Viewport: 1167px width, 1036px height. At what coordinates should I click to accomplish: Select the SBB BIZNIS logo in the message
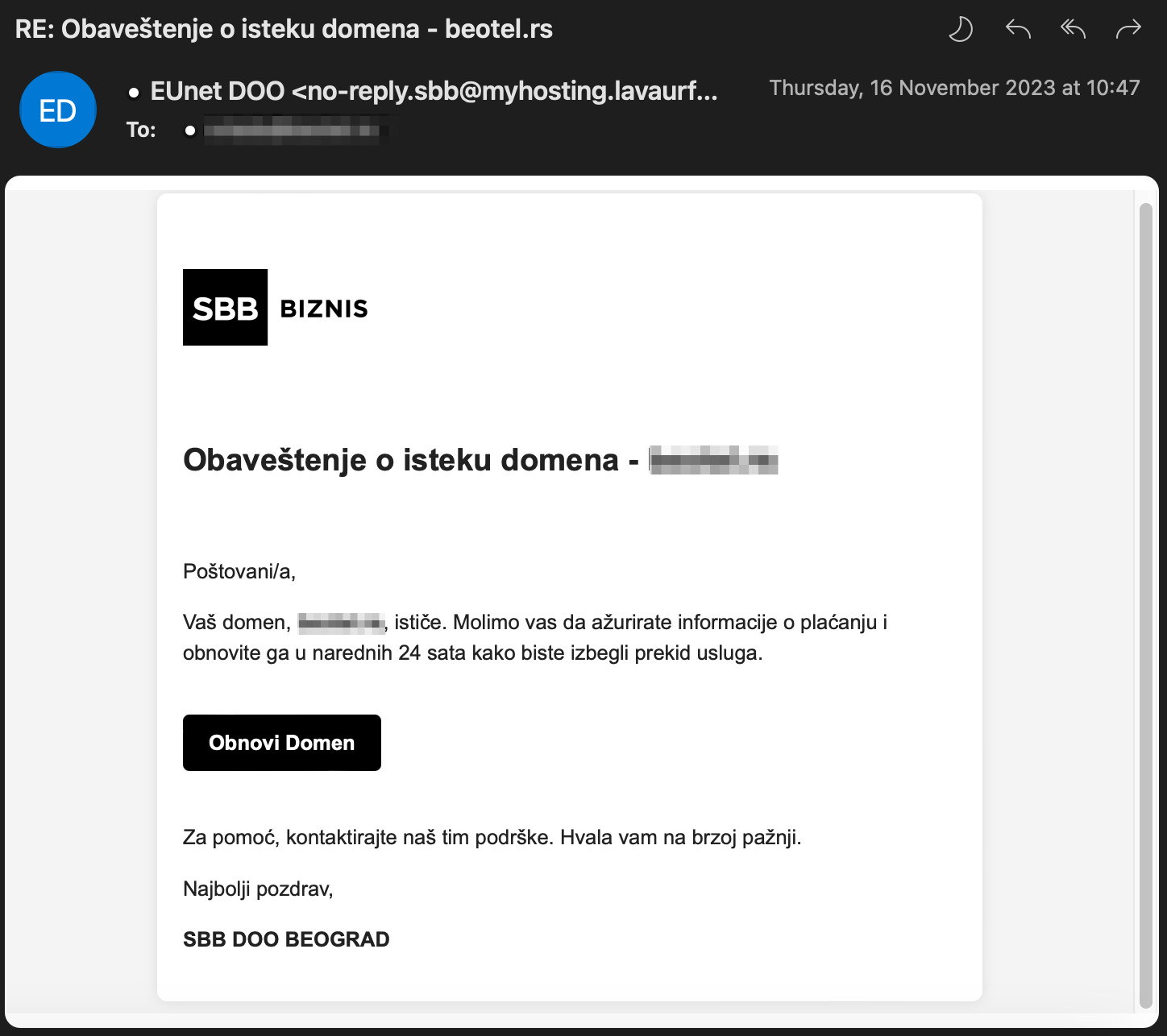(274, 308)
